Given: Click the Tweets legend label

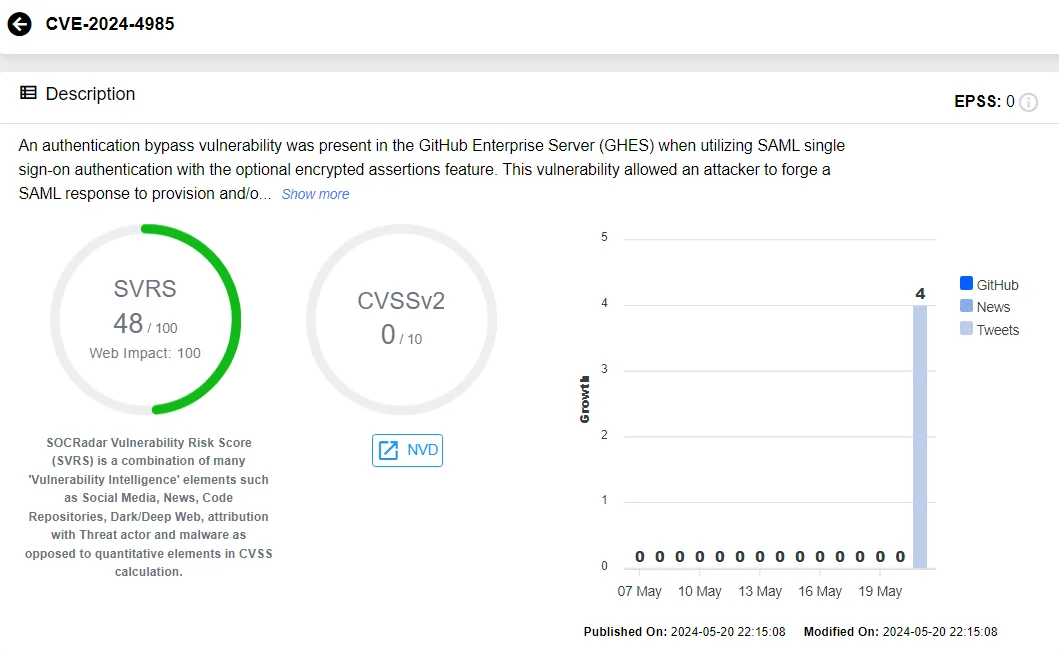Looking at the screenshot, I should click(x=998, y=330).
